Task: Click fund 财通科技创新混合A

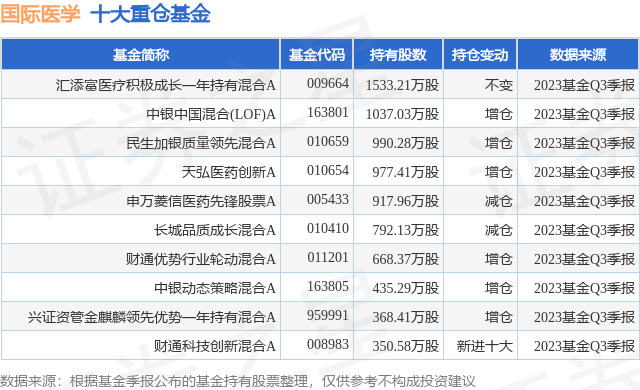Action: pos(215,346)
